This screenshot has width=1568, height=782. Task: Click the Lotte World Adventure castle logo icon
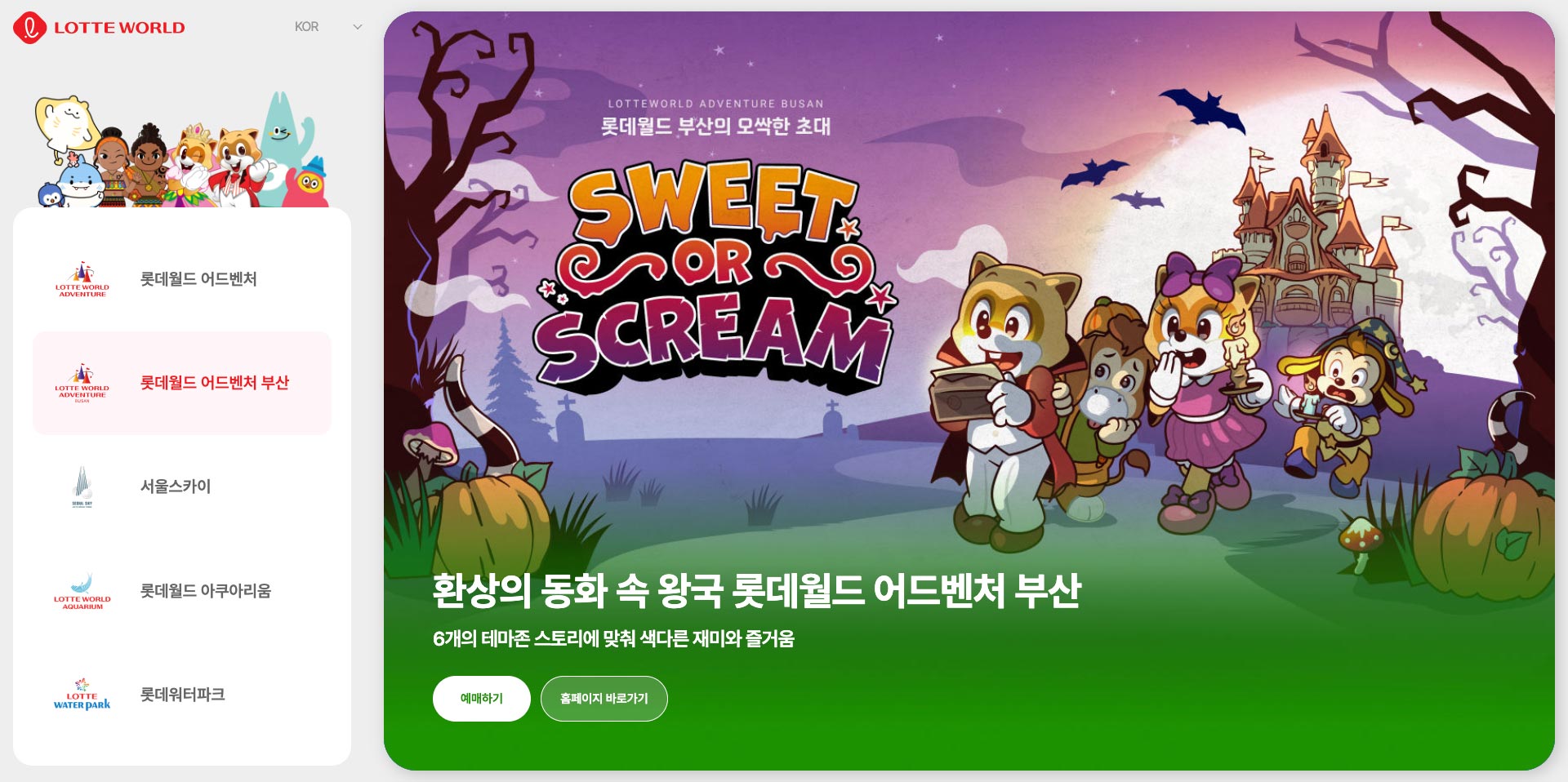click(x=82, y=279)
